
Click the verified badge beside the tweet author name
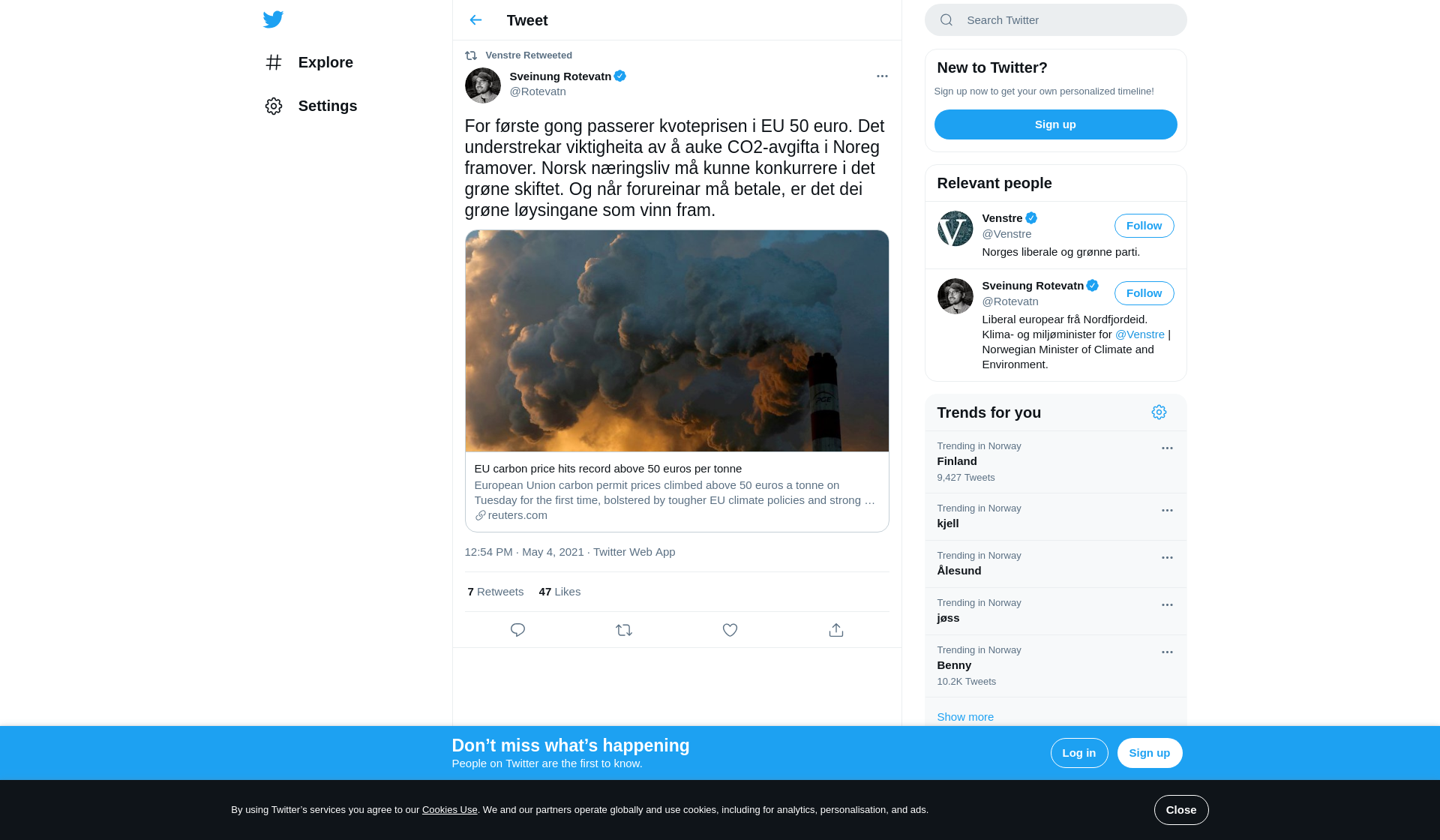(620, 76)
